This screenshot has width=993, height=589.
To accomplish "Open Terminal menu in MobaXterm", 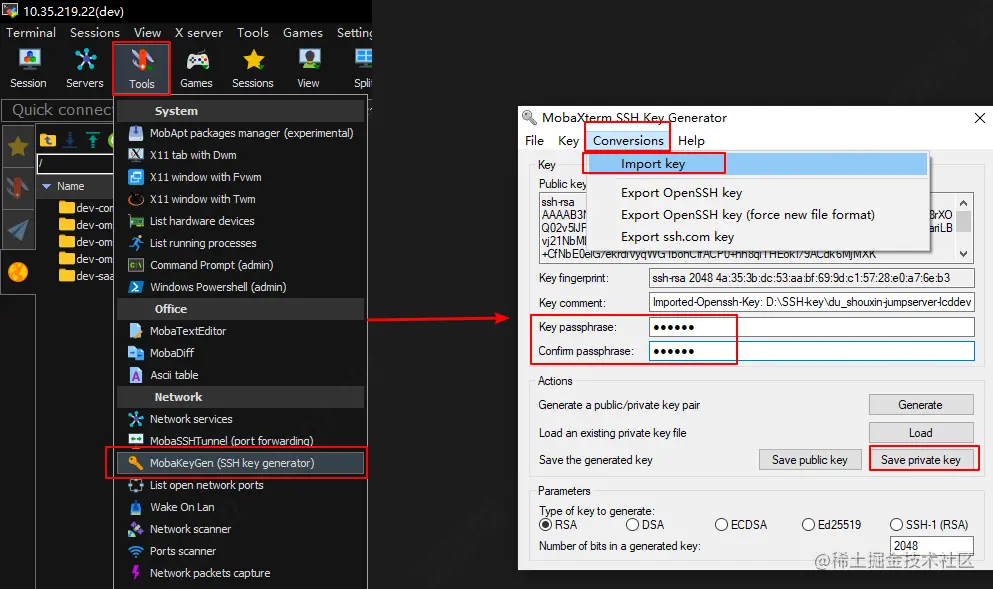I will (31, 32).
